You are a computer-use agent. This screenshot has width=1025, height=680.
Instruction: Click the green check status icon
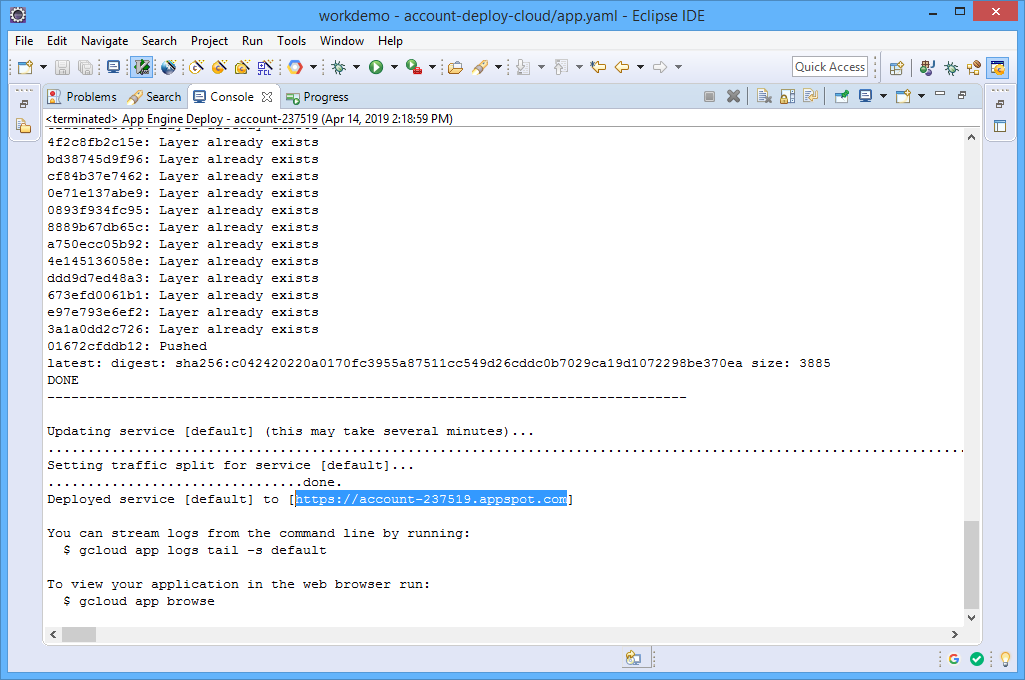coord(977,659)
